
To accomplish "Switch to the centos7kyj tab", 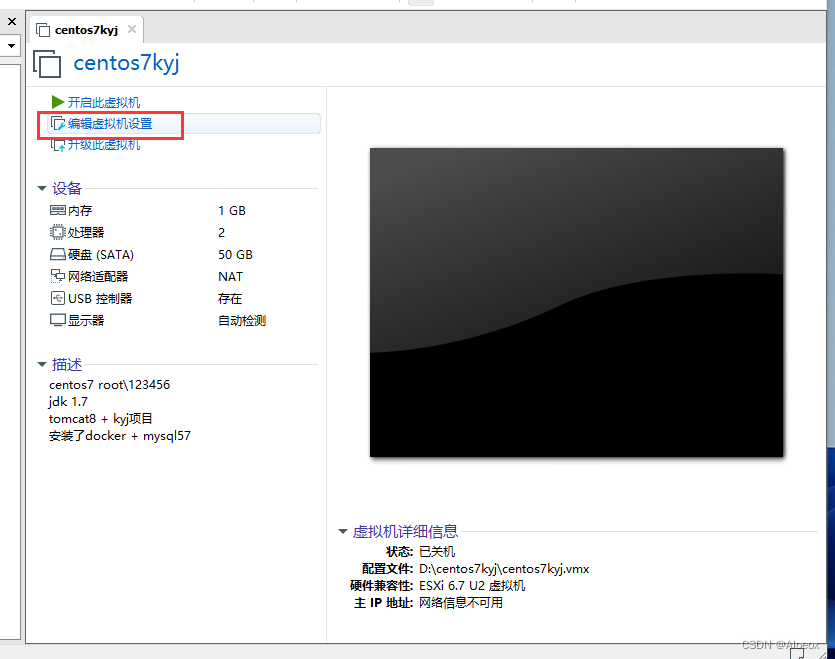I will (87, 30).
